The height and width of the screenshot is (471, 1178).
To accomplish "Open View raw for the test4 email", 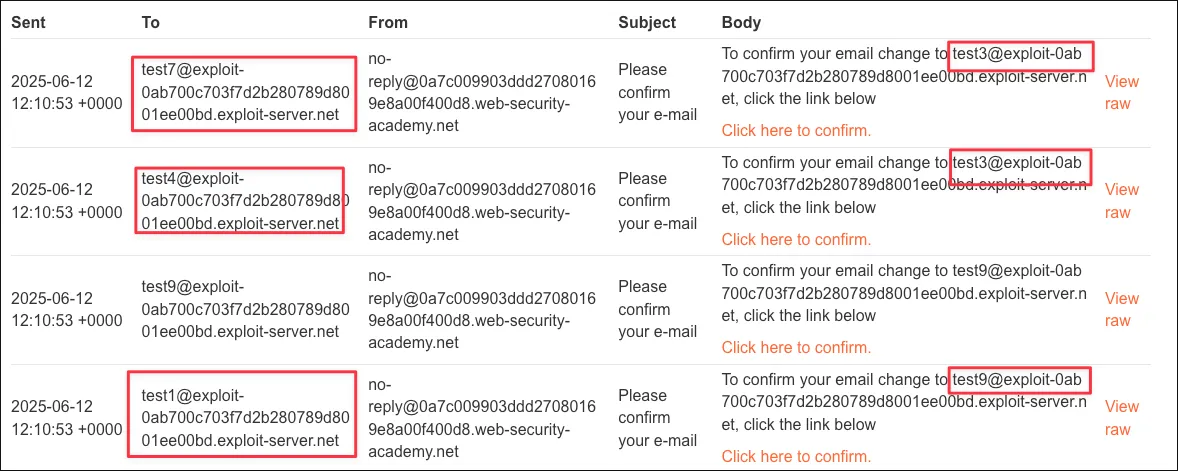I will (x=1121, y=201).
